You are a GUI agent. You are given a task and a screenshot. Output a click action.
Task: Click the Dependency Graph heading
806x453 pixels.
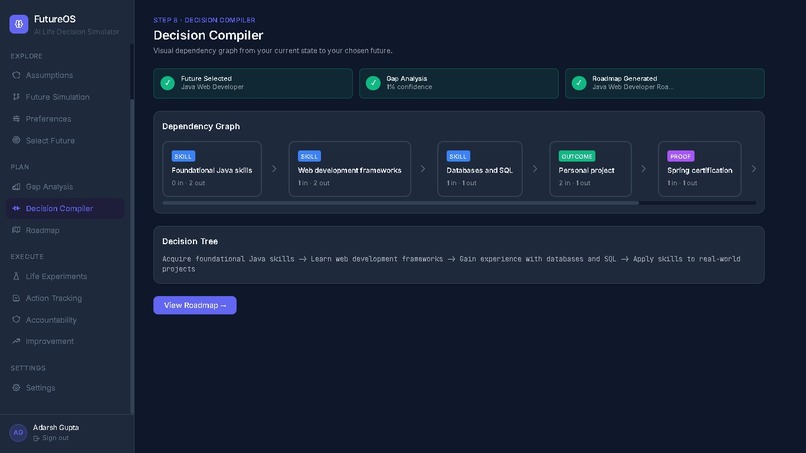201,126
